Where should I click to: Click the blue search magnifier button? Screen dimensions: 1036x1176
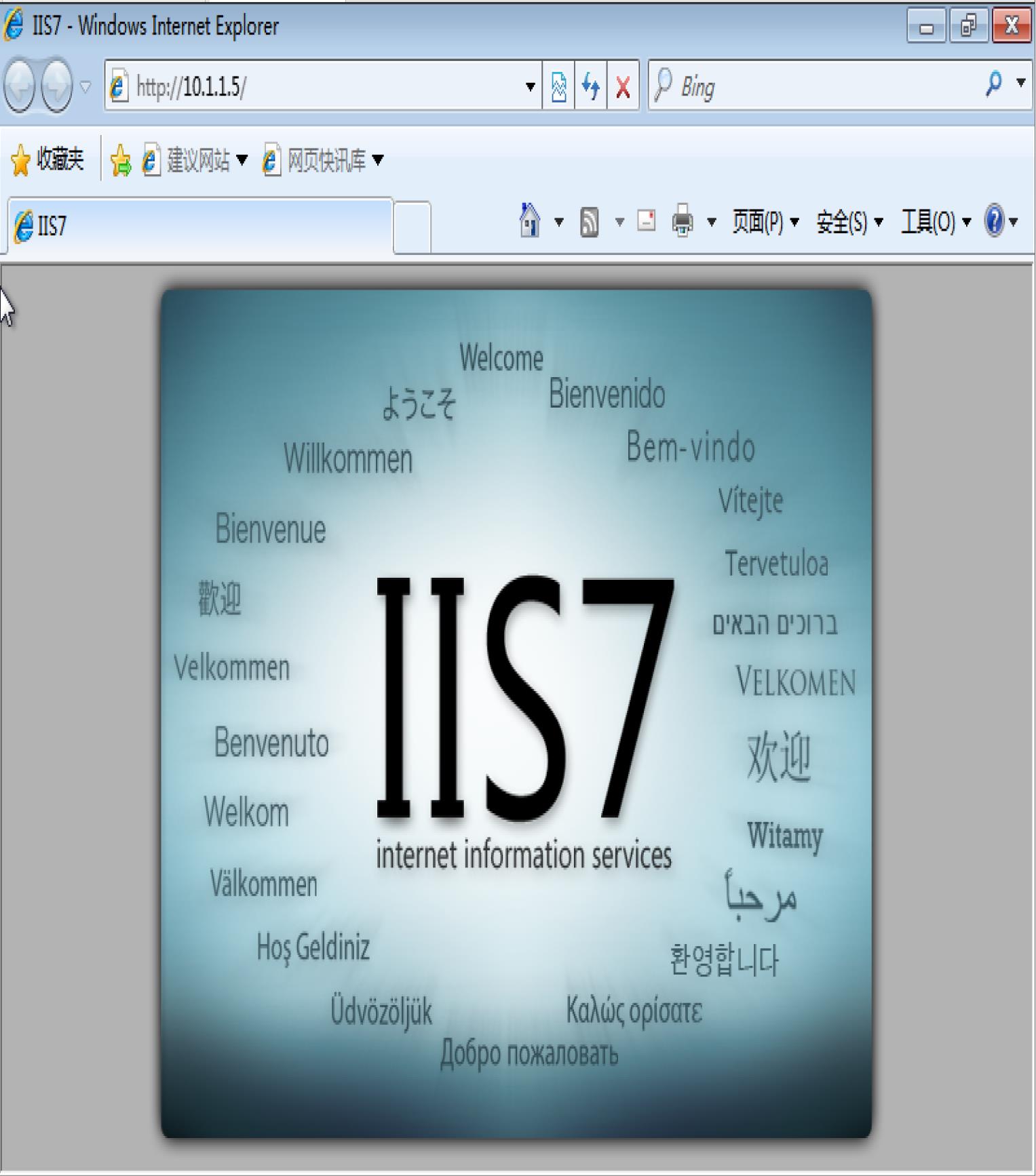pos(994,83)
